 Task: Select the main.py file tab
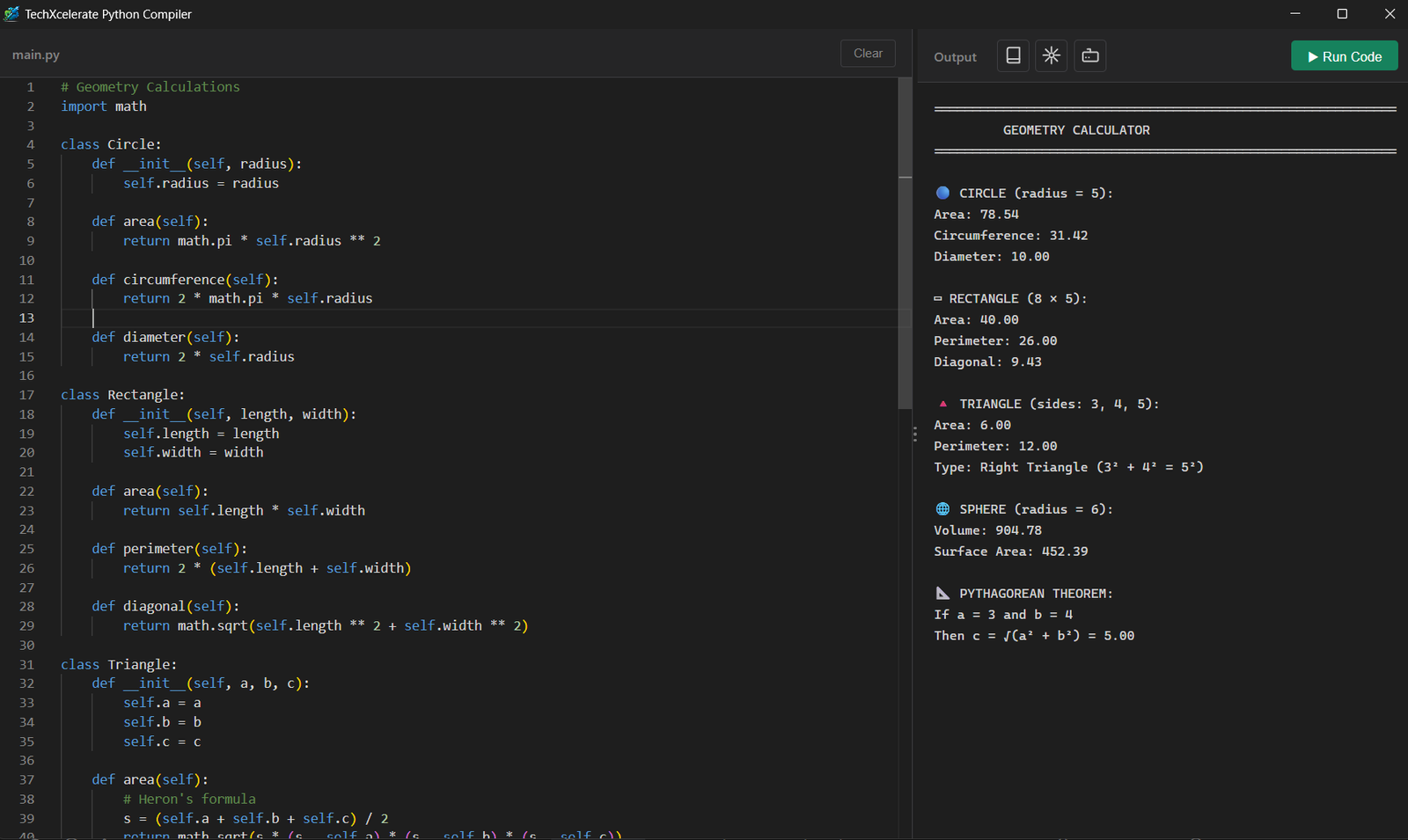point(36,55)
